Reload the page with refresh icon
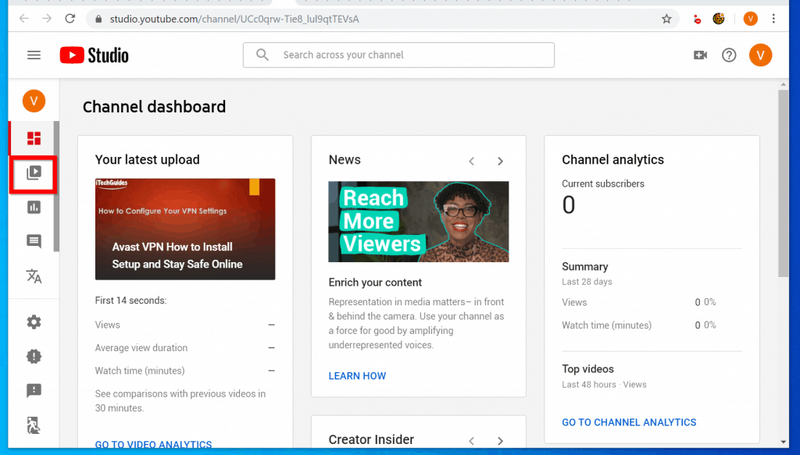800x455 pixels. [x=70, y=19]
